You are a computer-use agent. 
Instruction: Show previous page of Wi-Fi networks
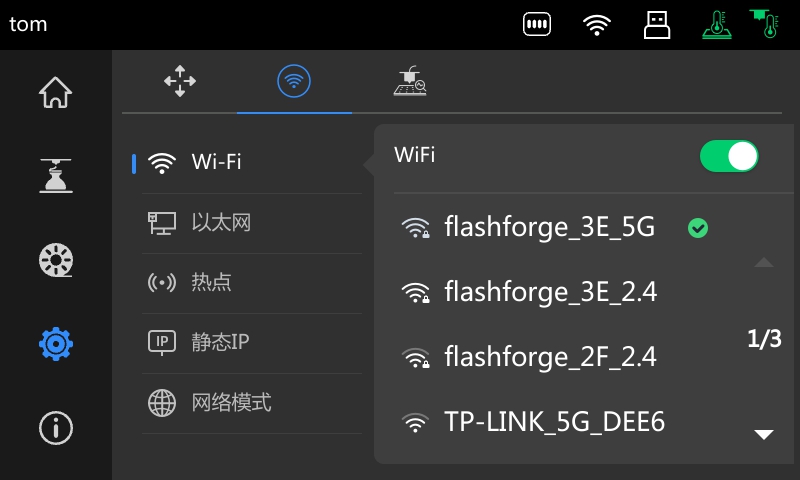(764, 262)
